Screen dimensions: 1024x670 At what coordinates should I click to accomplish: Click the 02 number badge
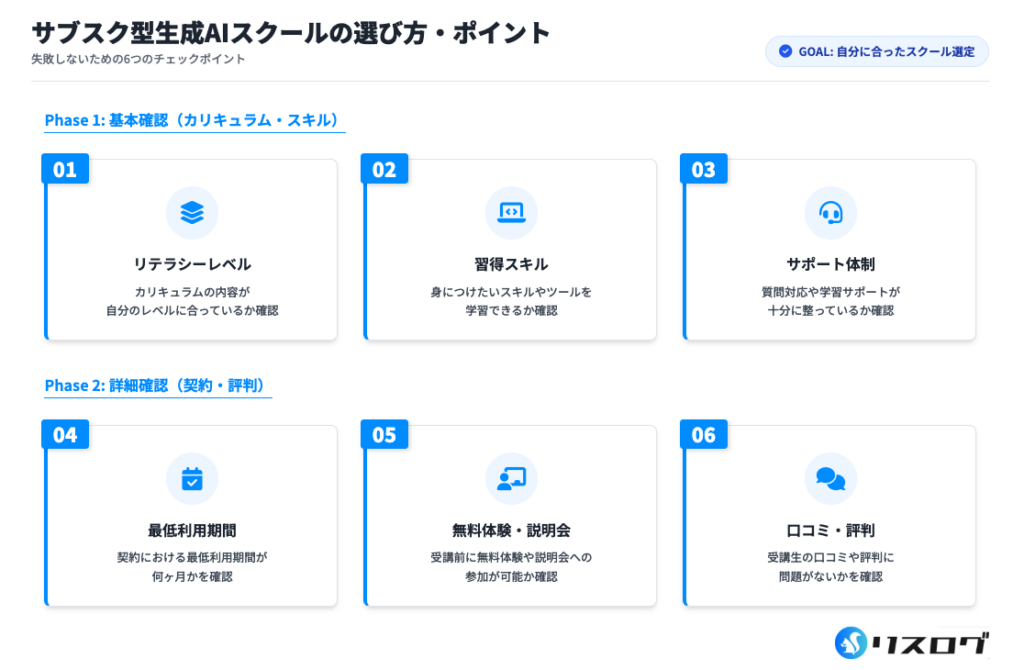click(384, 169)
